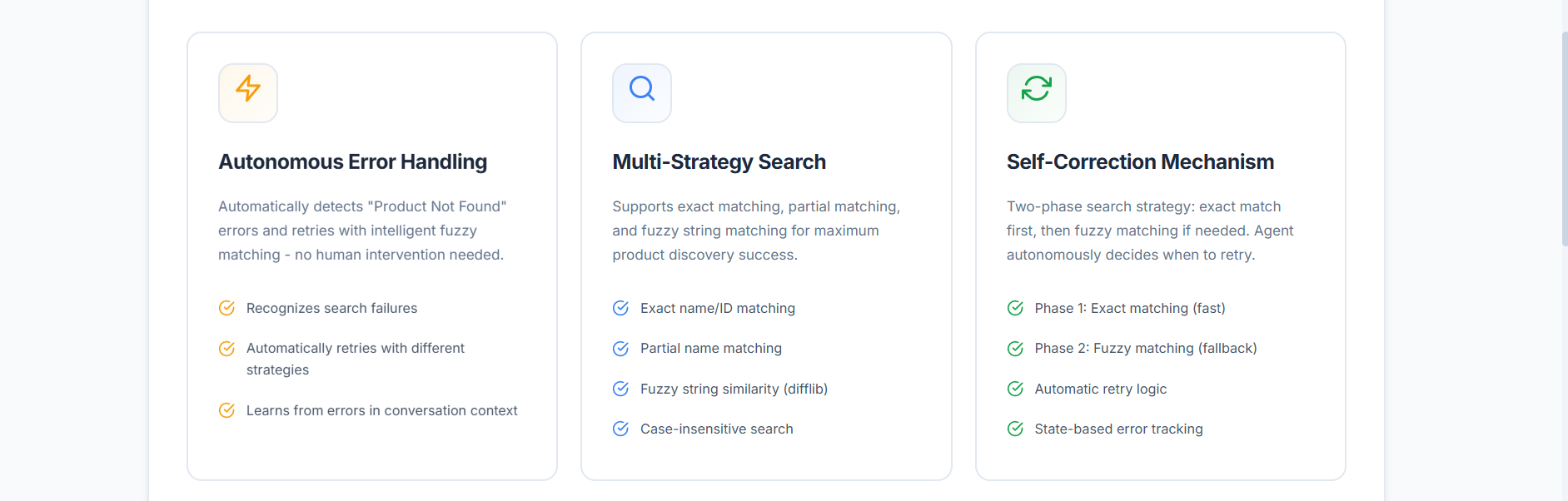Click the Autonomous Error Handling heading
The width and height of the screenshot is (1568, 501).
352,161
